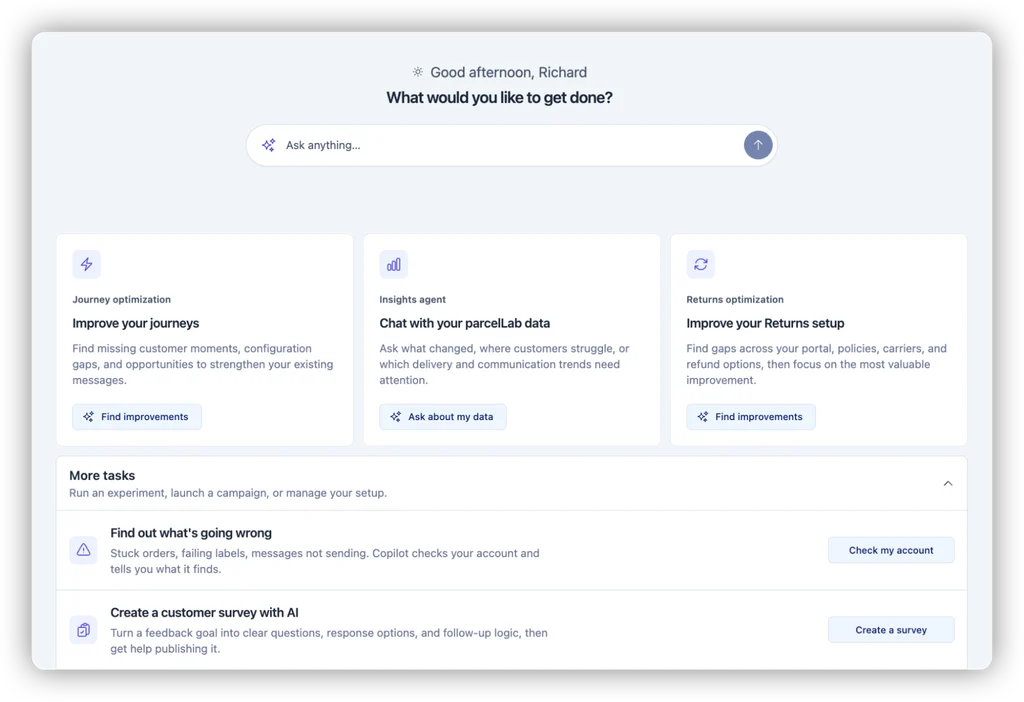Click the More tasks heading
Screen dimensions: 1024x702
point(102,475)
